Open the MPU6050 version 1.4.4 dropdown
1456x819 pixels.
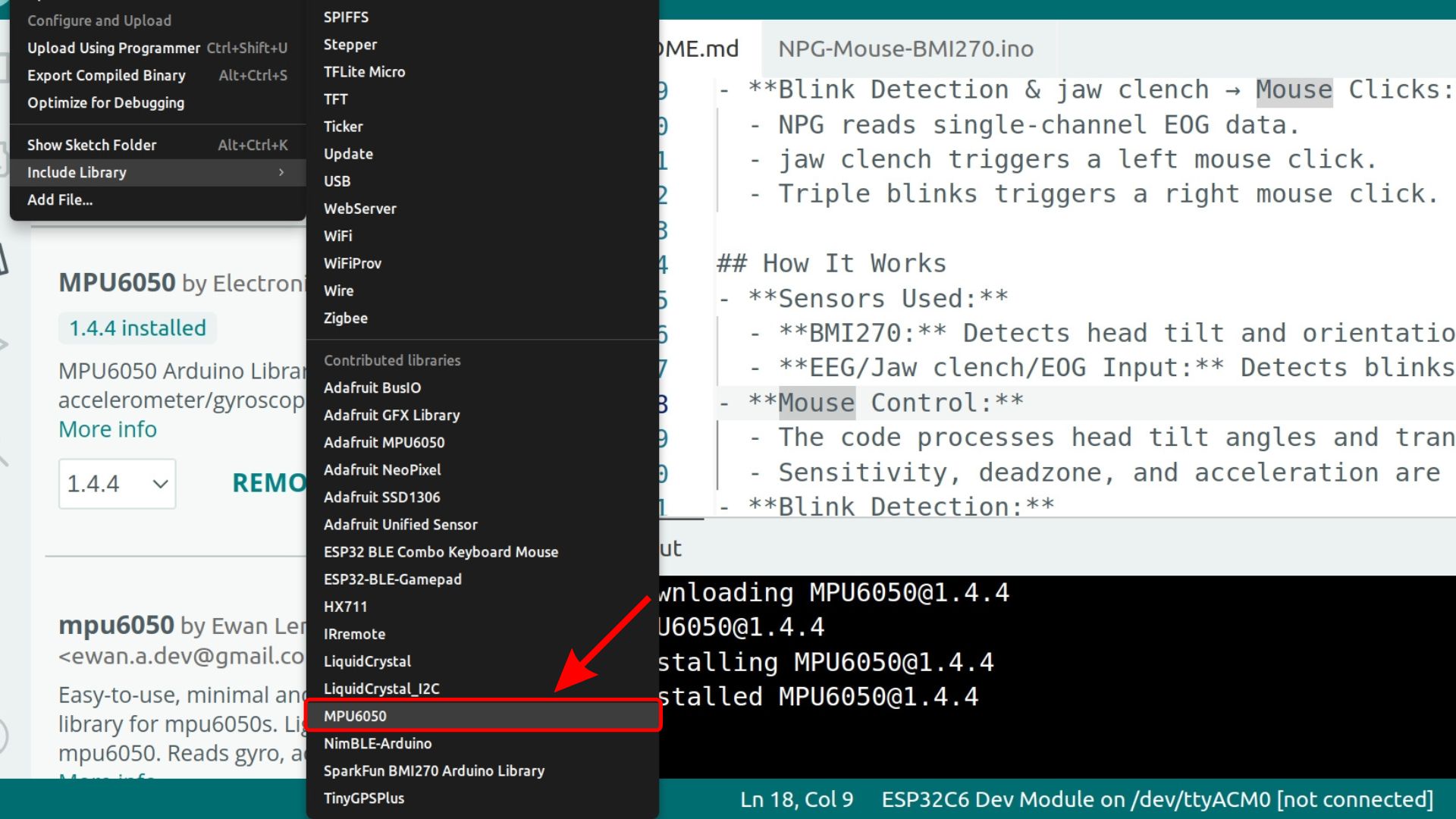pos(118,483)
